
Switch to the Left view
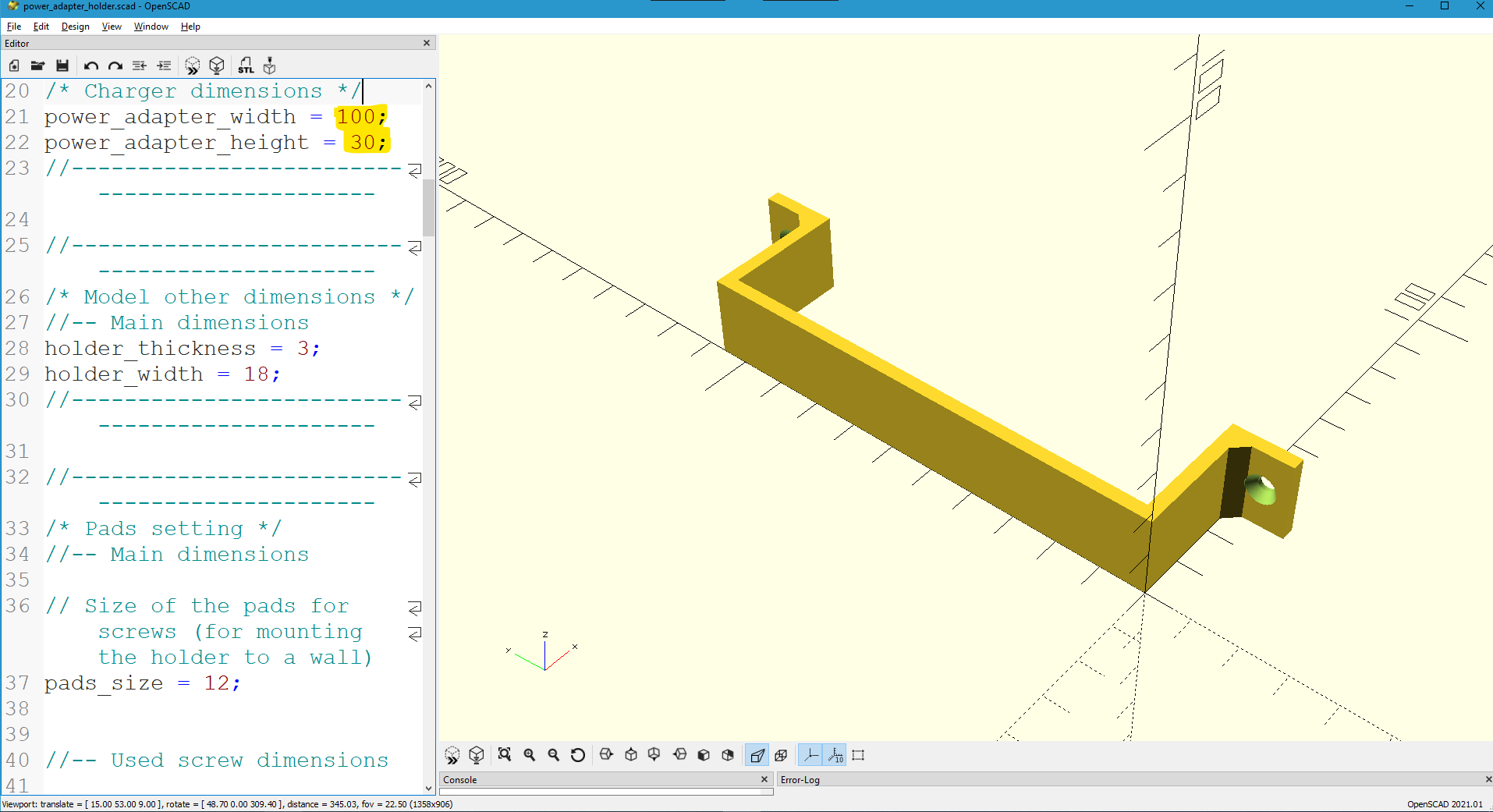(679, 755)
